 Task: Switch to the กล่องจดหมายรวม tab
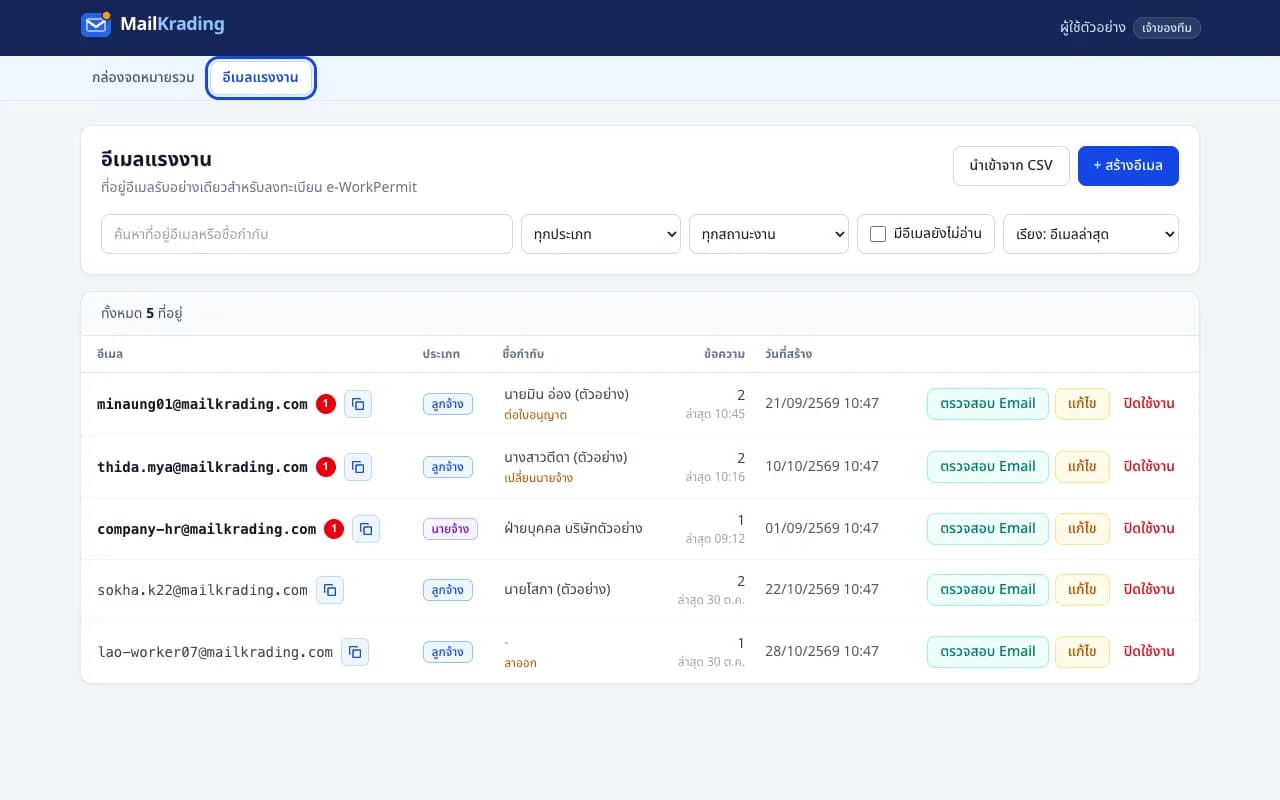click(x=143, y=78)
